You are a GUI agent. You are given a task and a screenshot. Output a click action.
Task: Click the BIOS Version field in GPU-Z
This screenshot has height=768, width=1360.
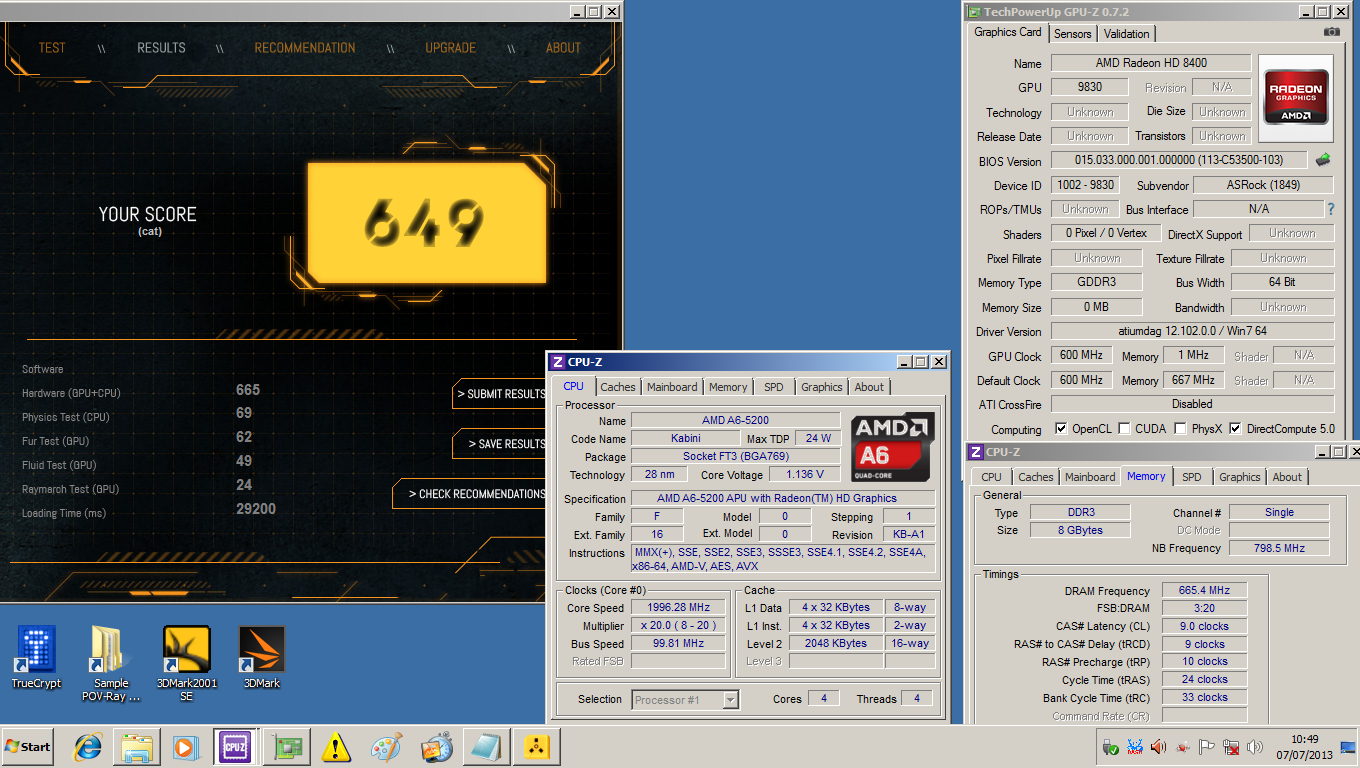click(1179, 160)
